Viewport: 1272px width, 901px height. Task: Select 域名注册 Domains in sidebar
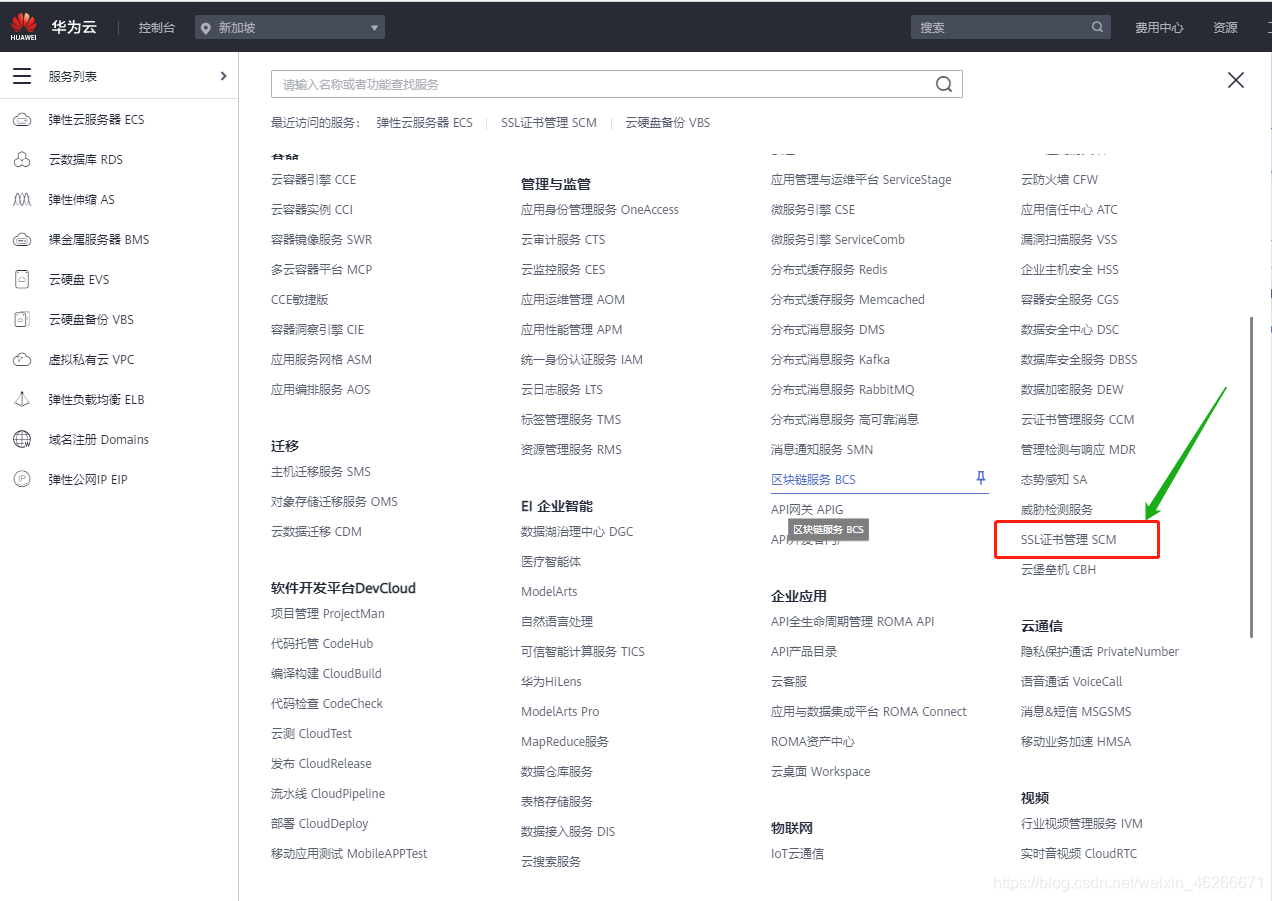tap(98, 440)
